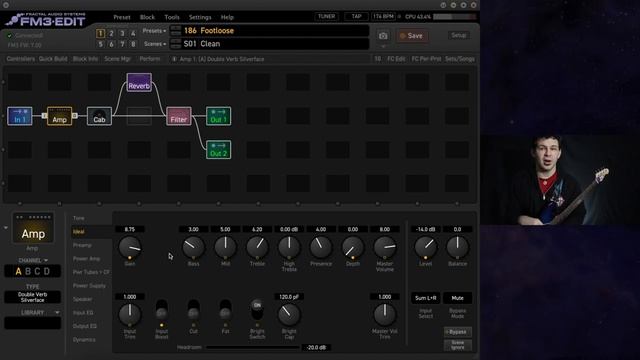Select the Amp block in the grid
The height and width of the screenshot is (360, 640).
coord(60,116)
